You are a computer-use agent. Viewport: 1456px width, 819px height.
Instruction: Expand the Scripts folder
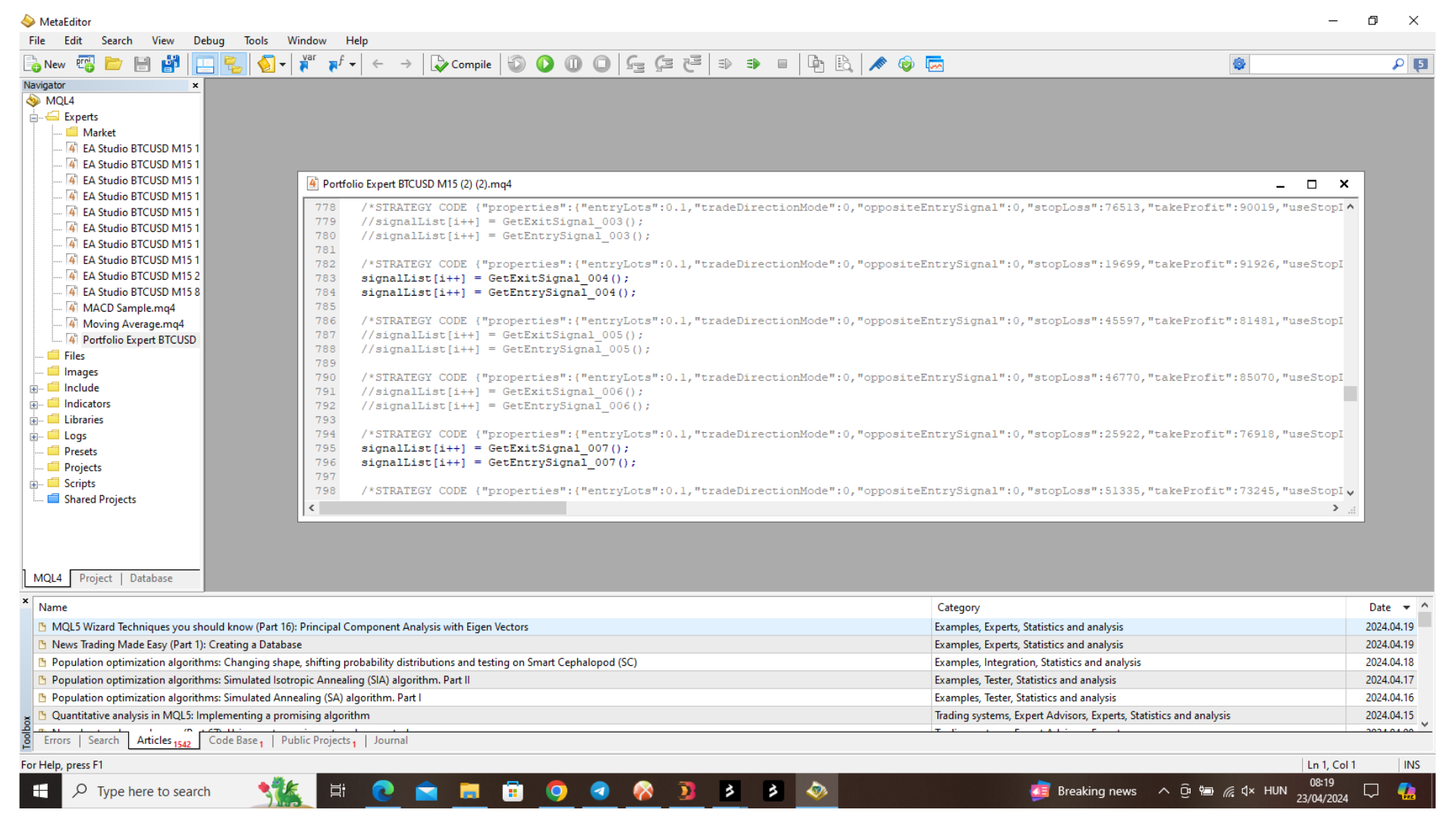tap(33, 484)
